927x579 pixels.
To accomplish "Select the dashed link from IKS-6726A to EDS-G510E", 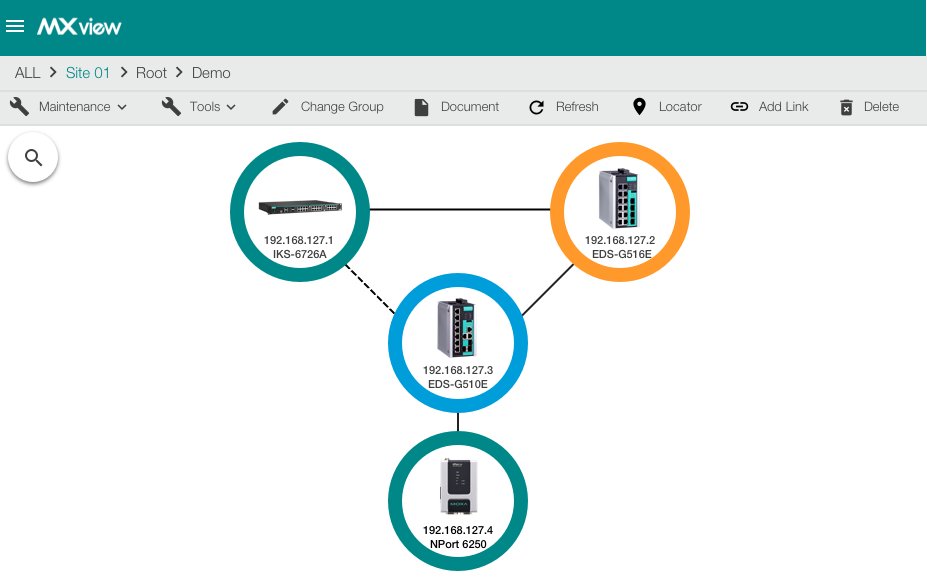I will click(x=370, y=289).
